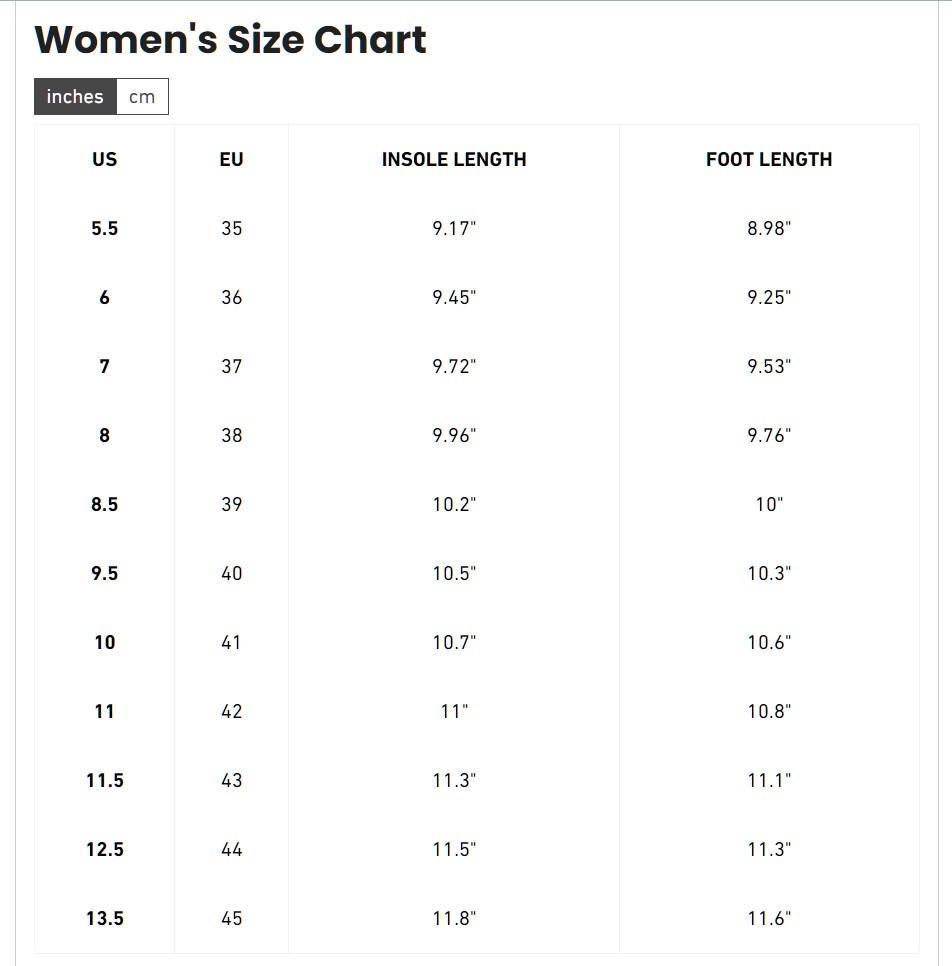The image size is (952, 966).
Task: Click EU size 41 cell
Action: (232, 643)
